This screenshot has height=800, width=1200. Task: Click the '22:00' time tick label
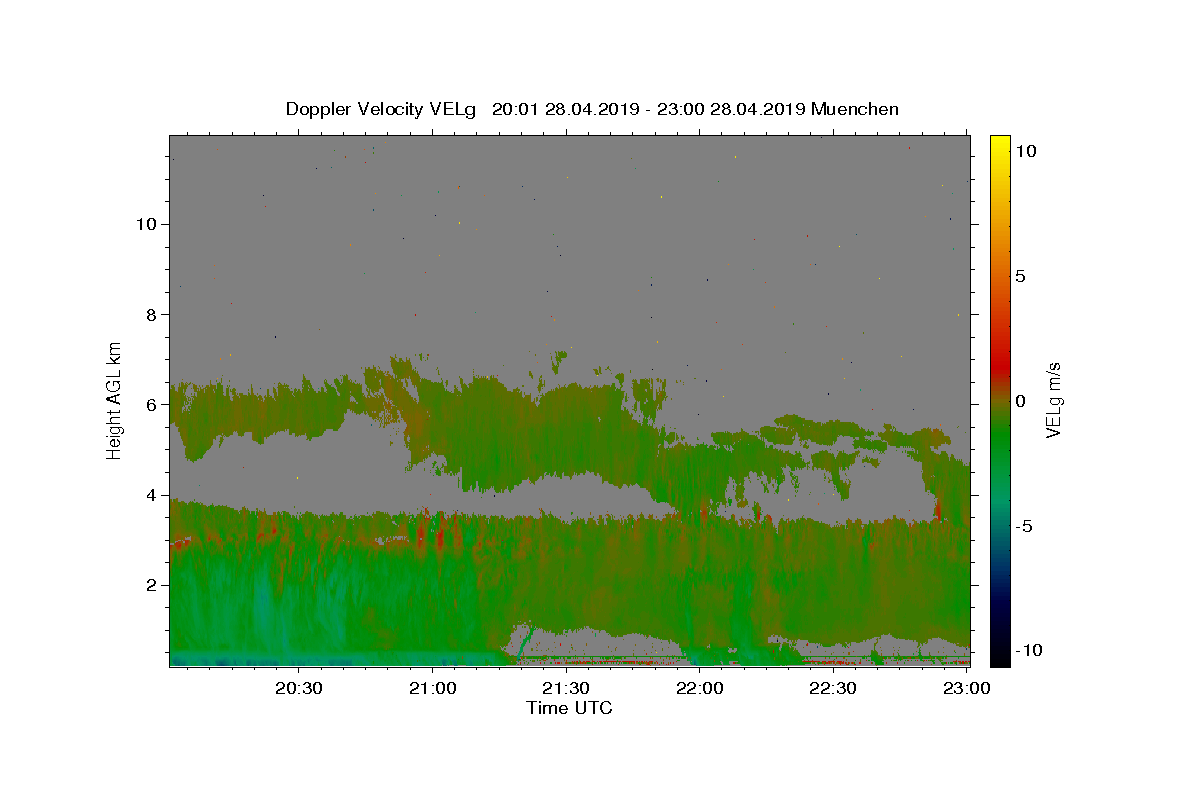(700, 688)
